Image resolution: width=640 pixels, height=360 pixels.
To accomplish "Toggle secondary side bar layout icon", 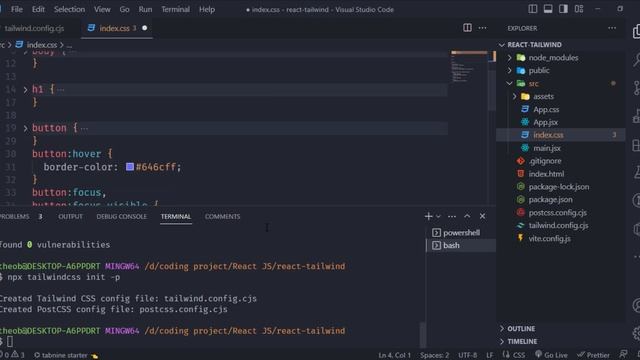I will [x=563, y=9].
